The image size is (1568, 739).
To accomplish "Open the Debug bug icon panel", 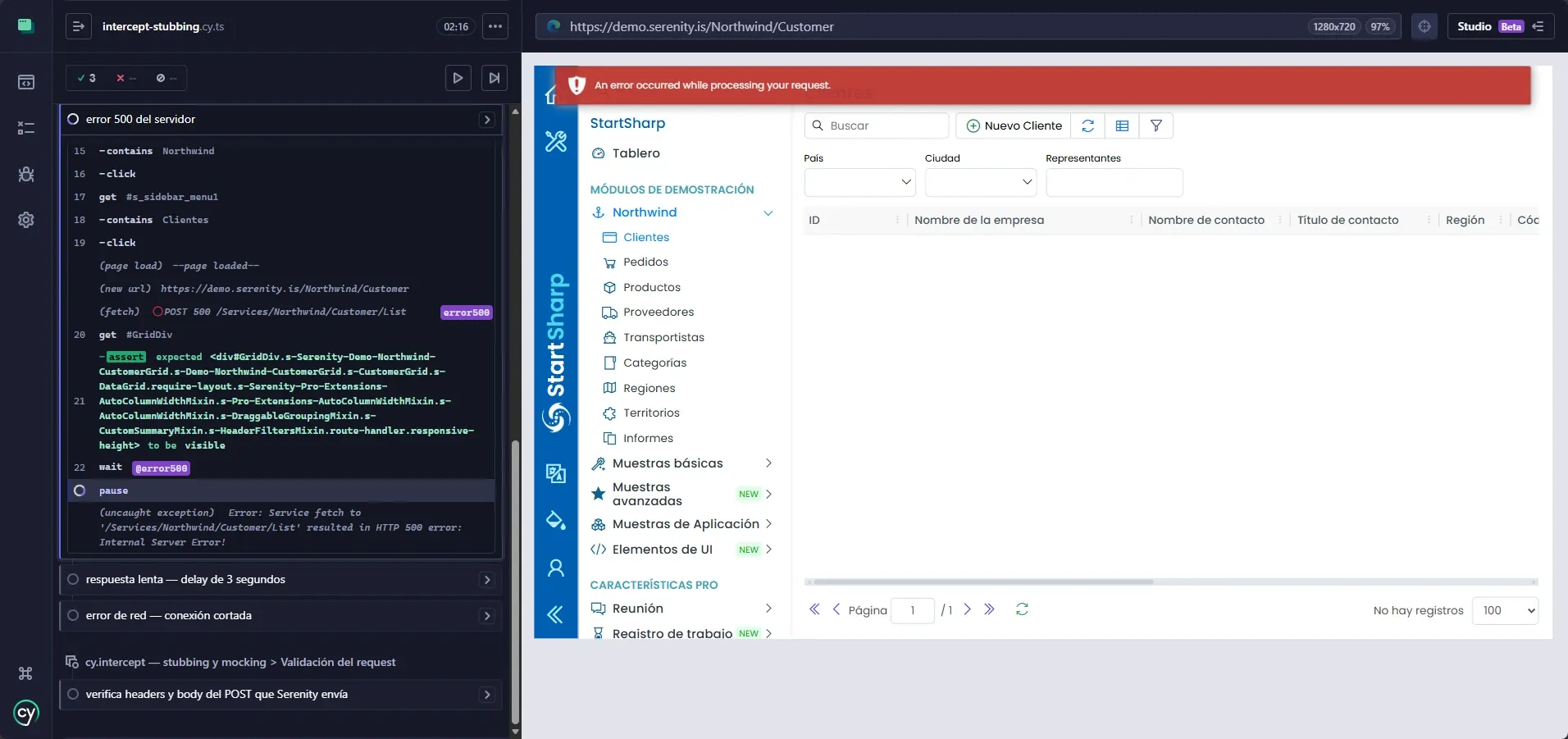I will [26, 174].
